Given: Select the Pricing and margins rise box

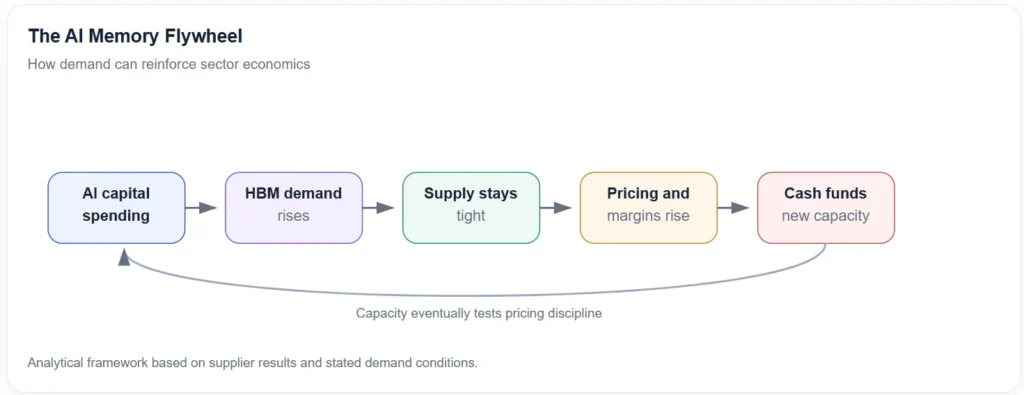Looking at the screenshot, I should (x=648, y=208).
